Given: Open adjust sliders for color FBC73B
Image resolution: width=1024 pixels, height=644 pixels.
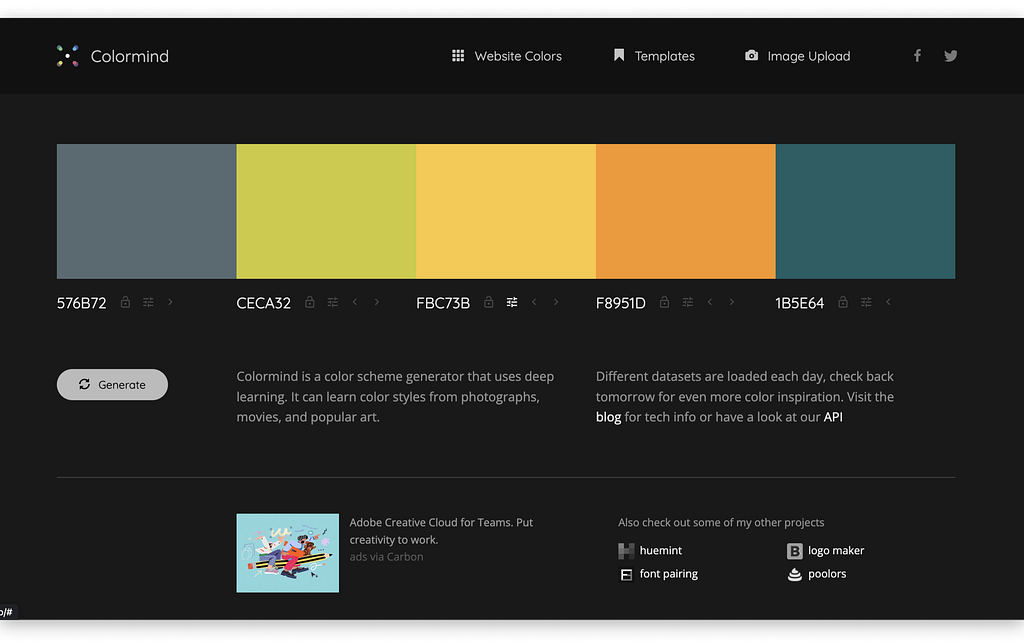Looking at the screenshot, I should click(512, 302).
